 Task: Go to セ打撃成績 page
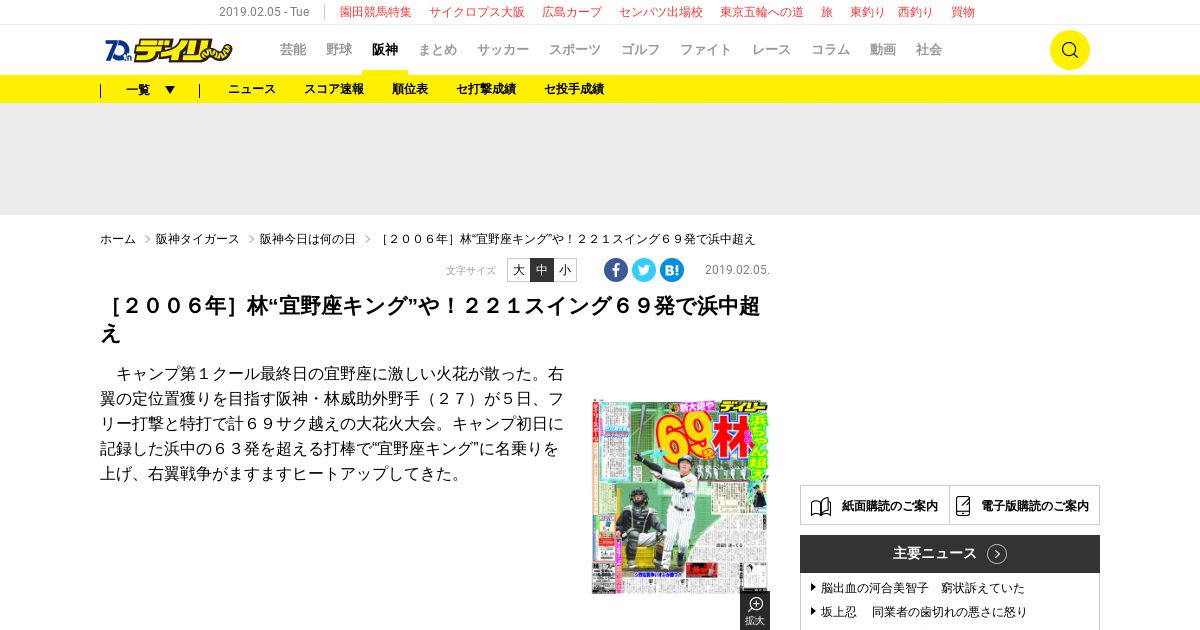click(x=486, y=89)
